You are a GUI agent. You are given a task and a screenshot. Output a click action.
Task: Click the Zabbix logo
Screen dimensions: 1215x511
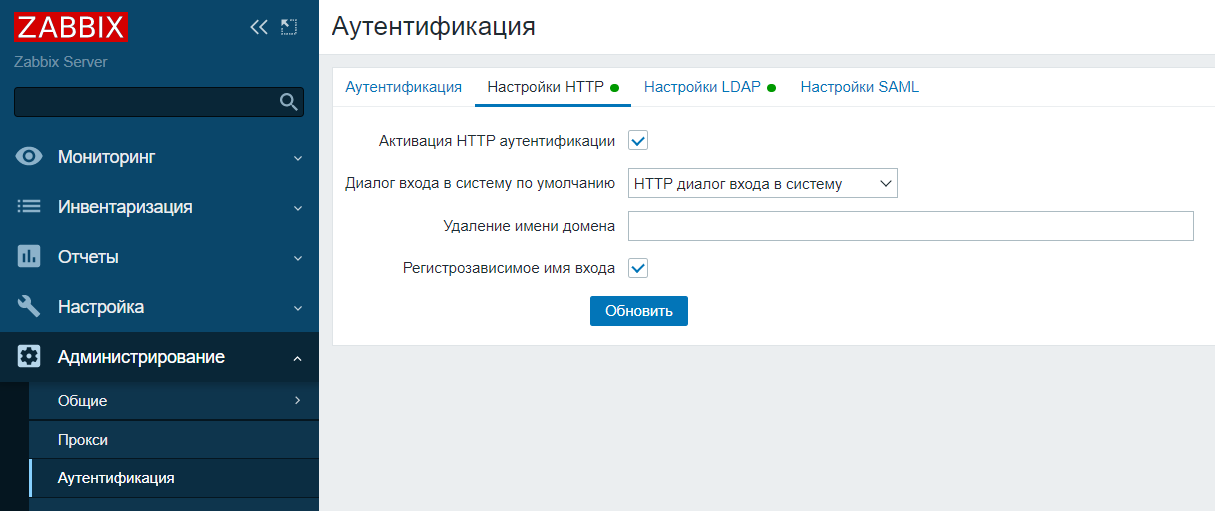point(71,27)
